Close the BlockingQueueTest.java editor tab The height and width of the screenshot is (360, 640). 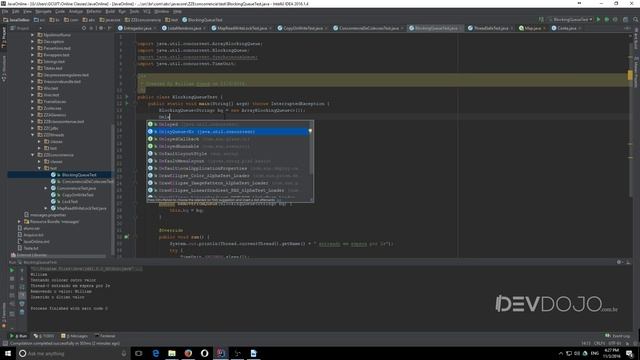(x=461, y=28)
